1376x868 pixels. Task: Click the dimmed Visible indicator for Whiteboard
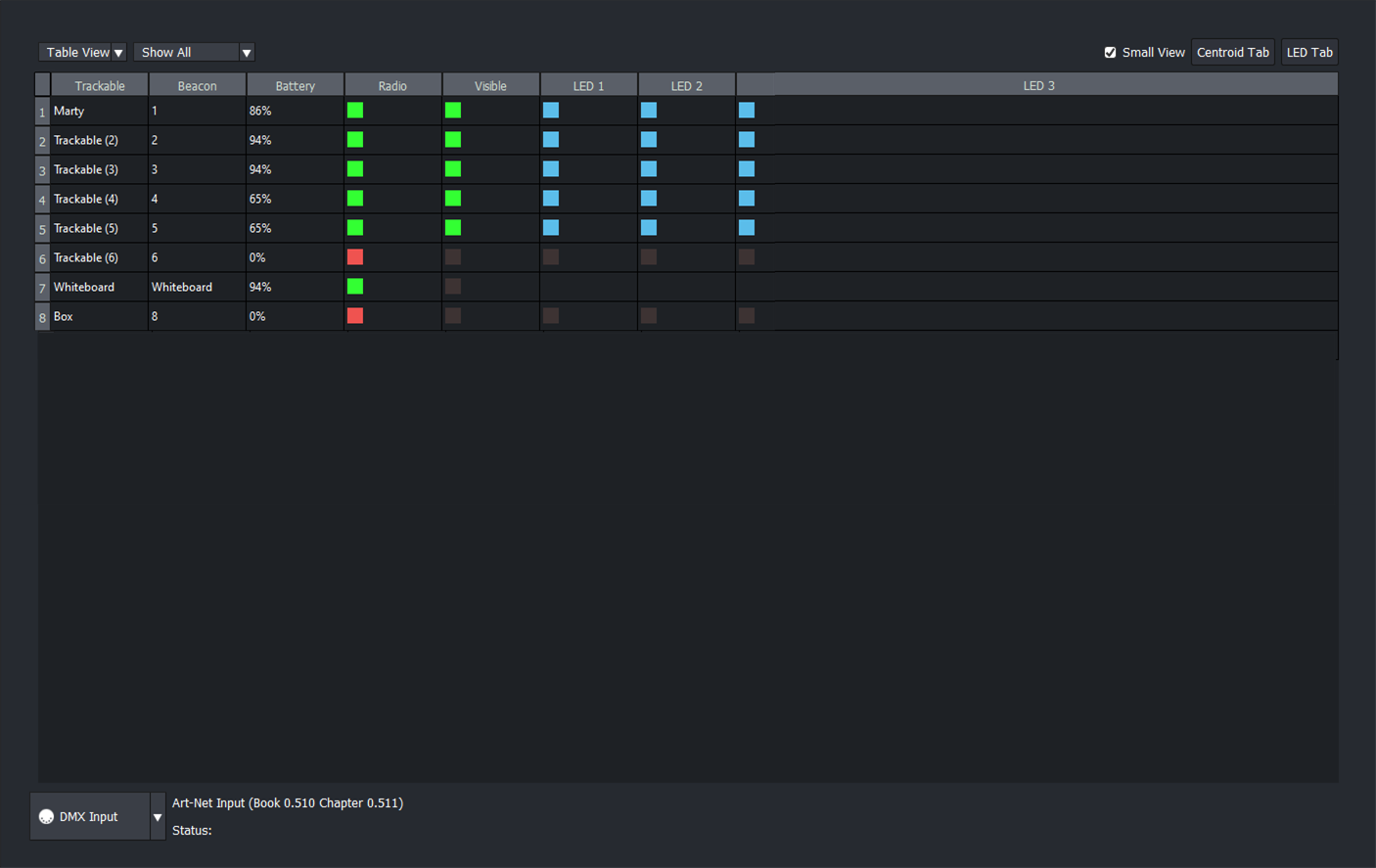coord(452,286)
